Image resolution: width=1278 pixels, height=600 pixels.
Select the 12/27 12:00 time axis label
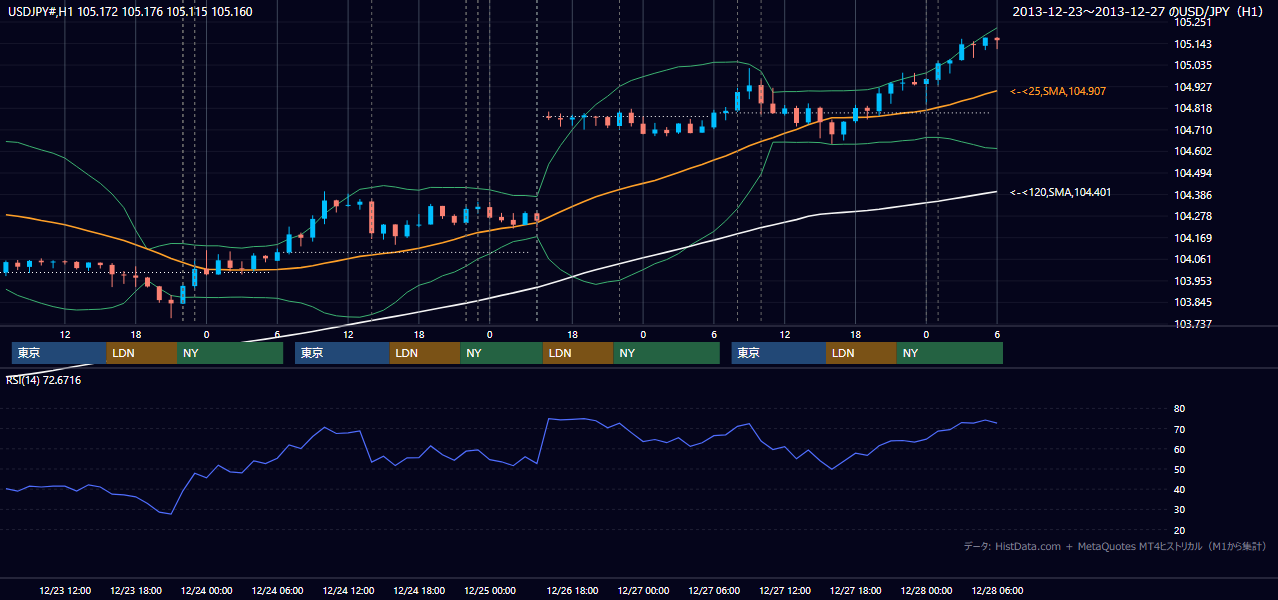pos(785,591)
